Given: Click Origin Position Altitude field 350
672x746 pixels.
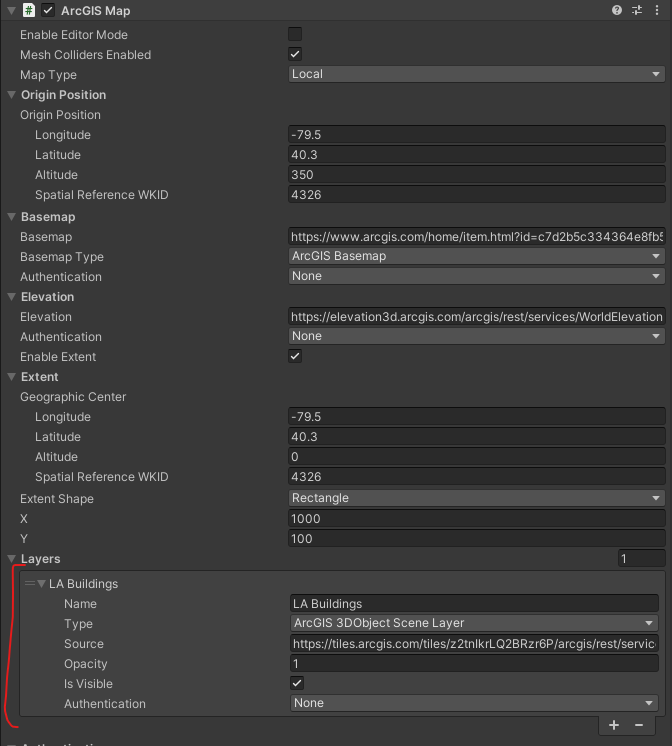Looking at the screenshot, I should (476, 175).
